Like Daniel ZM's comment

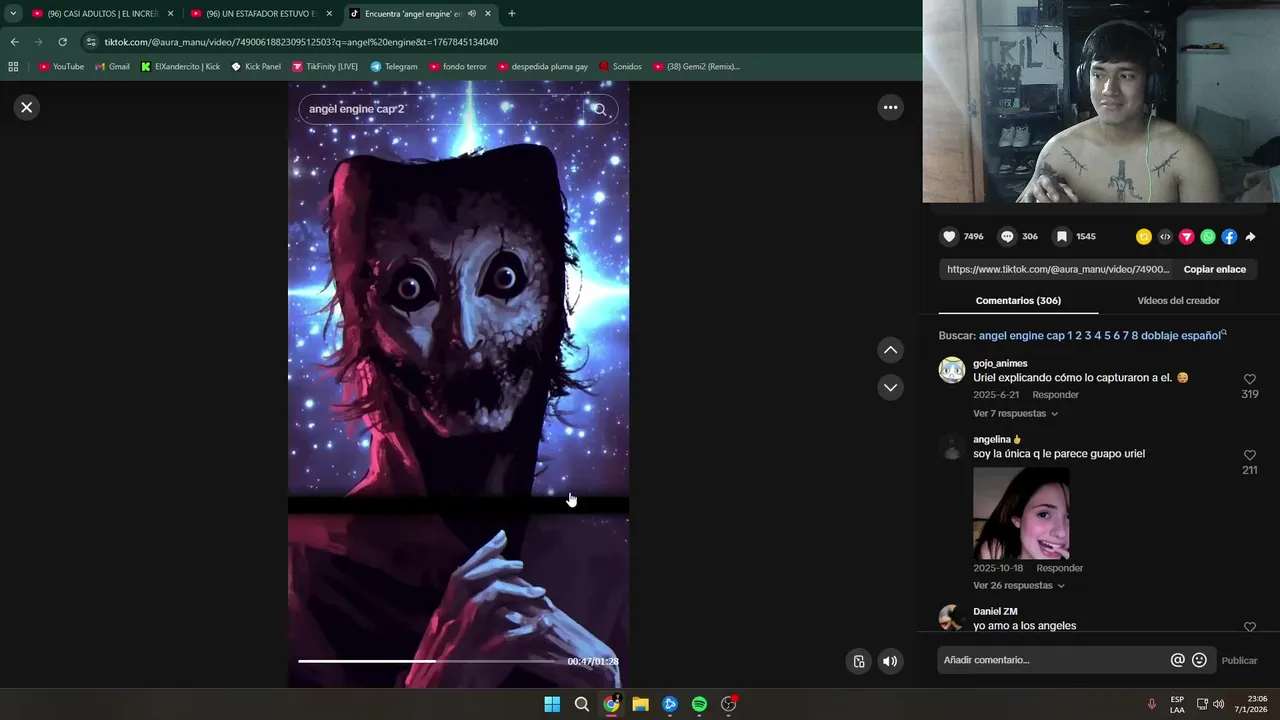pyautogui.click(x=1249, y=627)
